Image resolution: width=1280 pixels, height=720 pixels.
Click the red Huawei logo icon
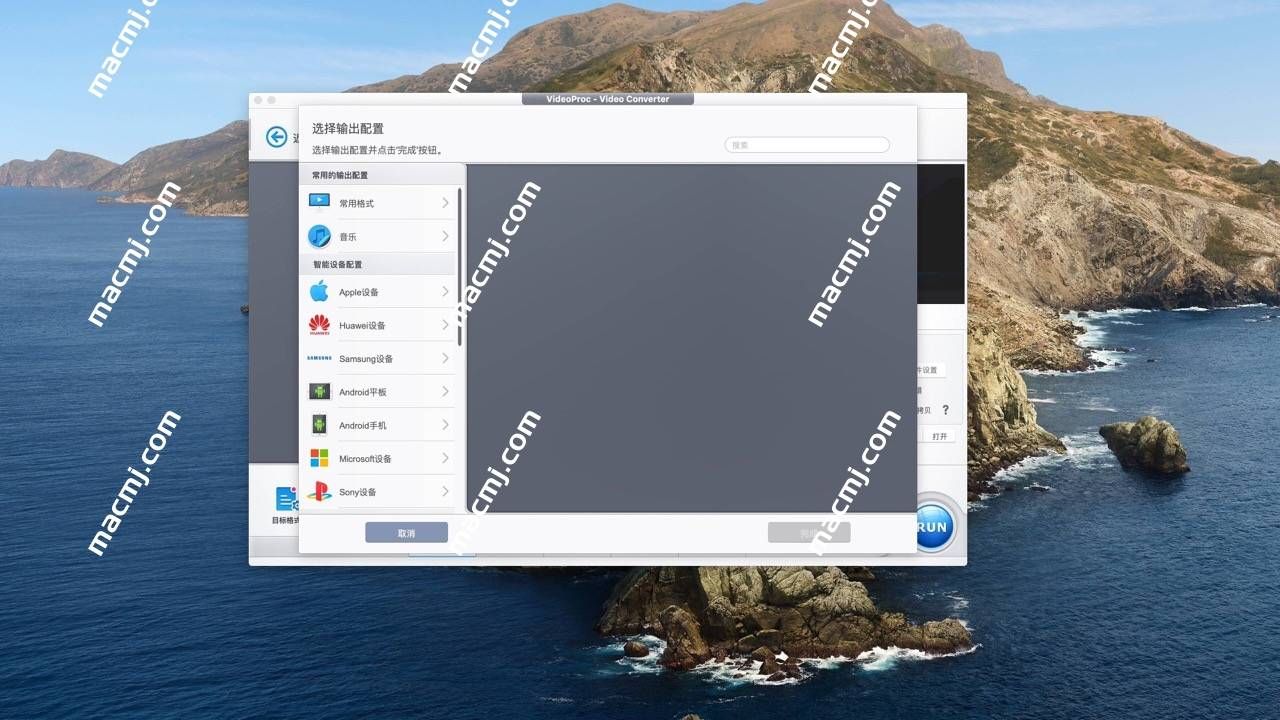(319, 325)
